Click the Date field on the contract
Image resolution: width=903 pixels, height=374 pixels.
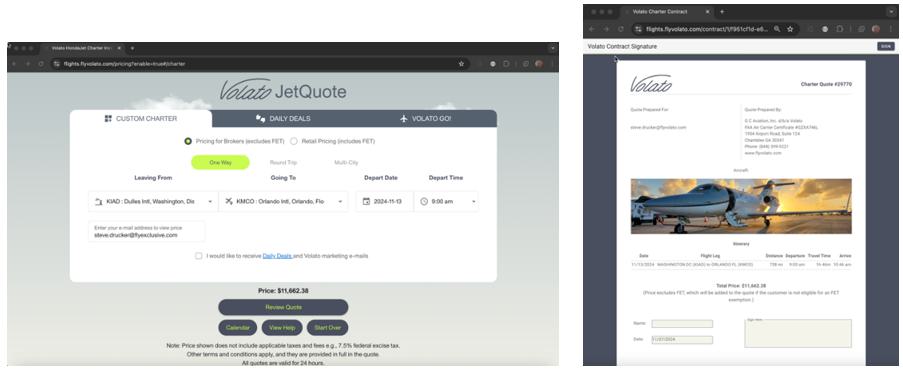click(x=682, y=340)
